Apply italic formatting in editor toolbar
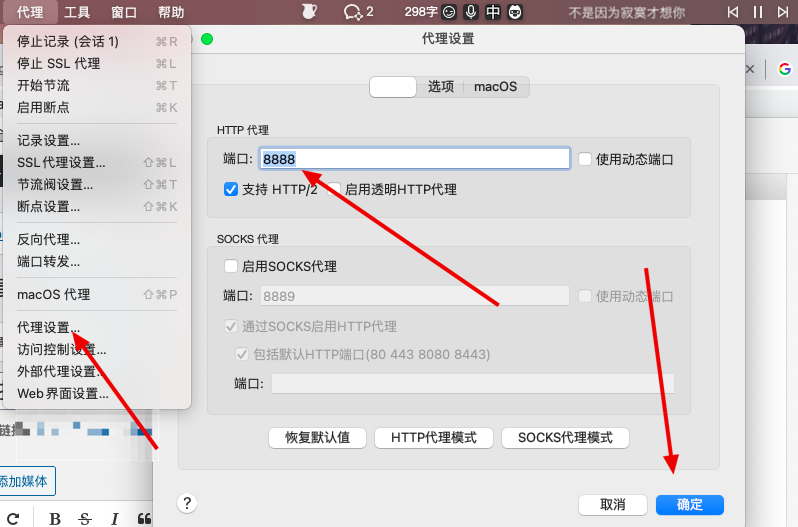 click(x=114, y=518)
